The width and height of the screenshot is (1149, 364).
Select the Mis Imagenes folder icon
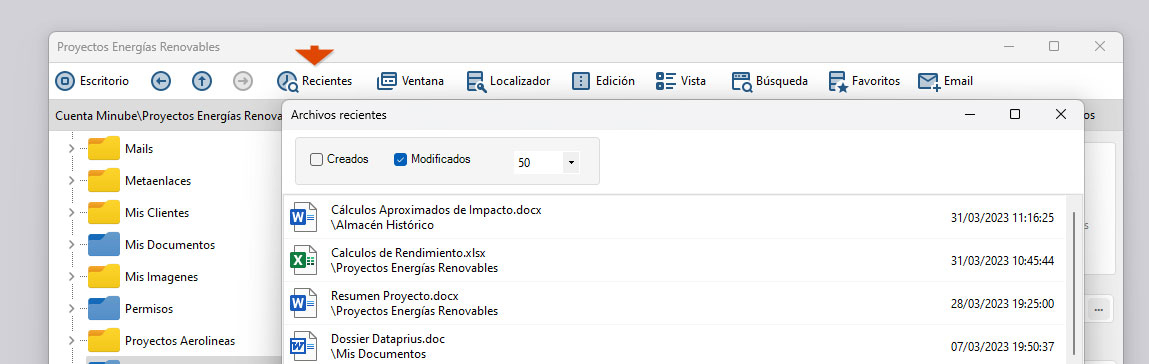point(103,277)
